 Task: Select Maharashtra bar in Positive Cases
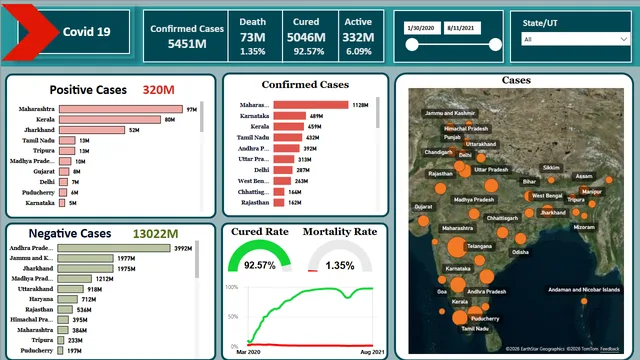(x=121, y=109)
